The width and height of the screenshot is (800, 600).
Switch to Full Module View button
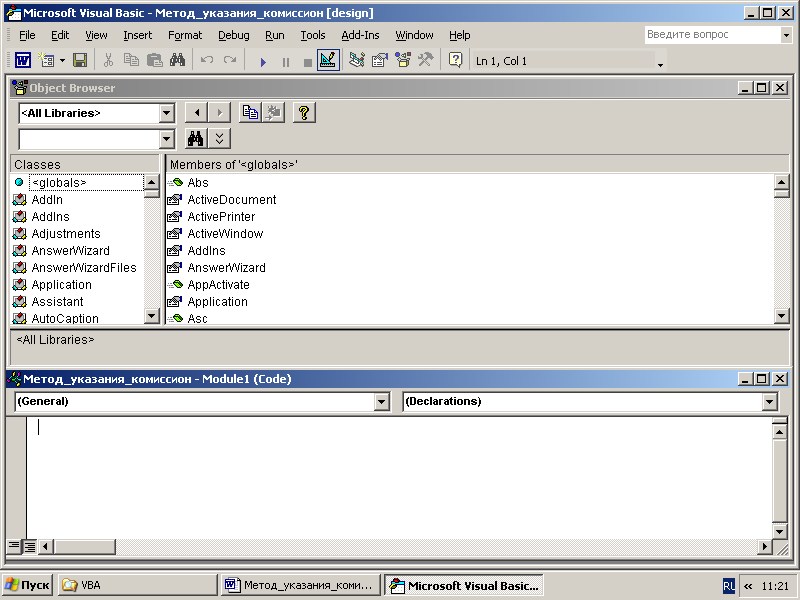[x=30, y=546]
